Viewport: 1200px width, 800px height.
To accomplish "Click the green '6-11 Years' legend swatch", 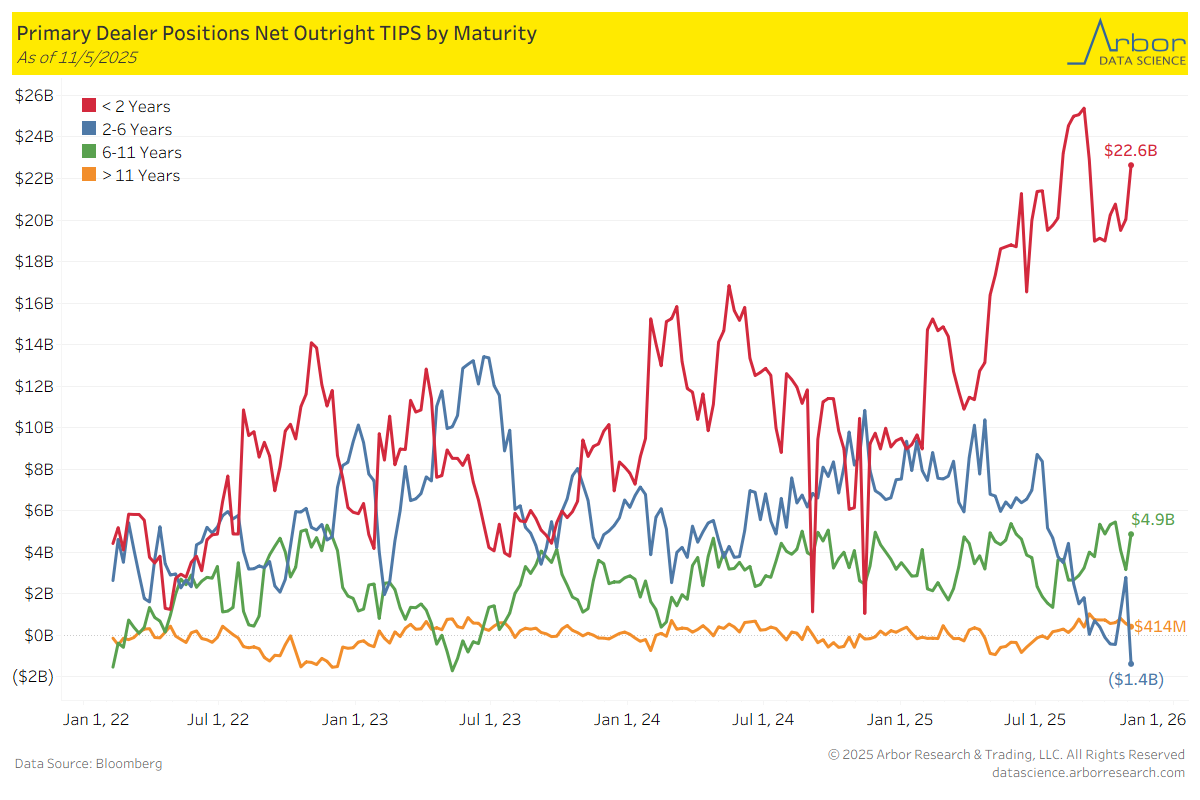I will pos(89,152).
